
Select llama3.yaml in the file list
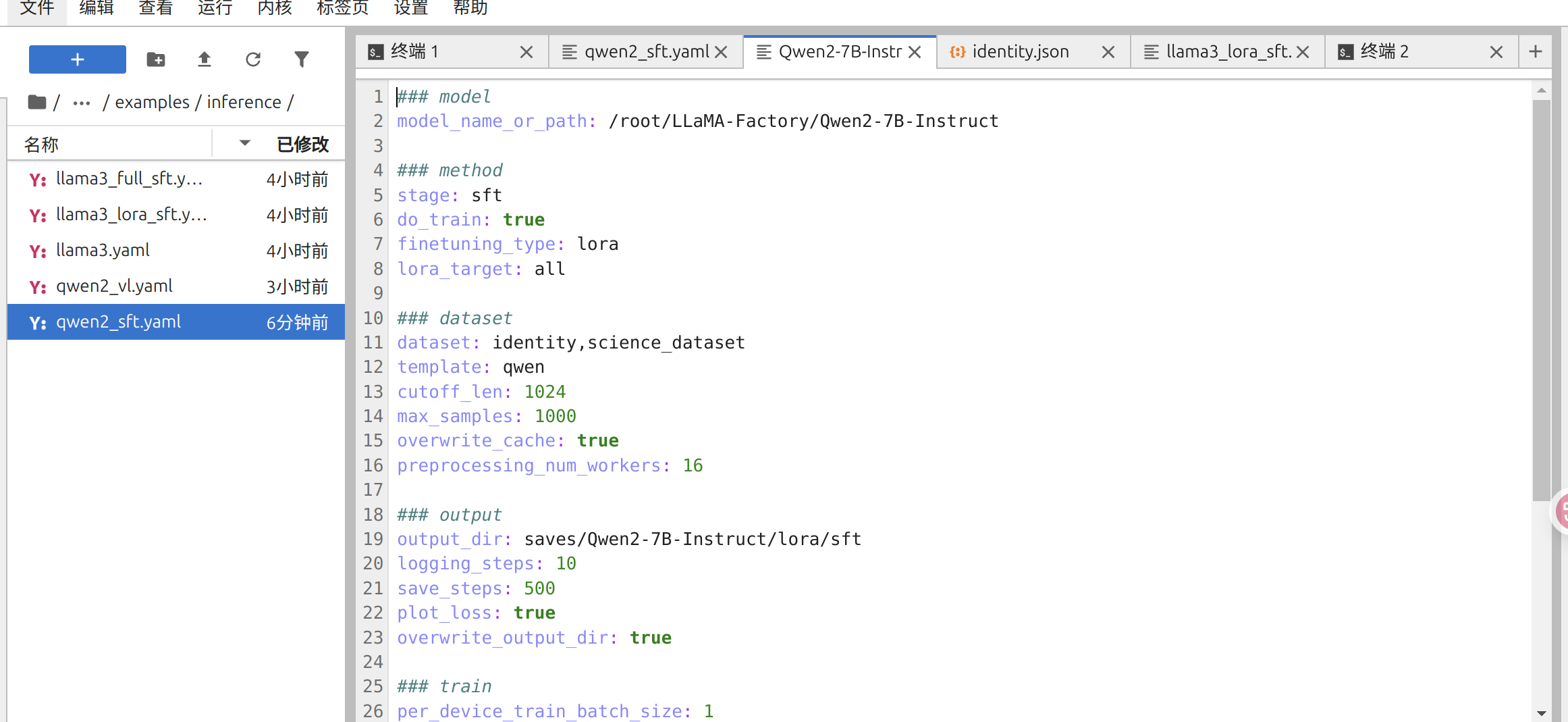coord(103,250)
